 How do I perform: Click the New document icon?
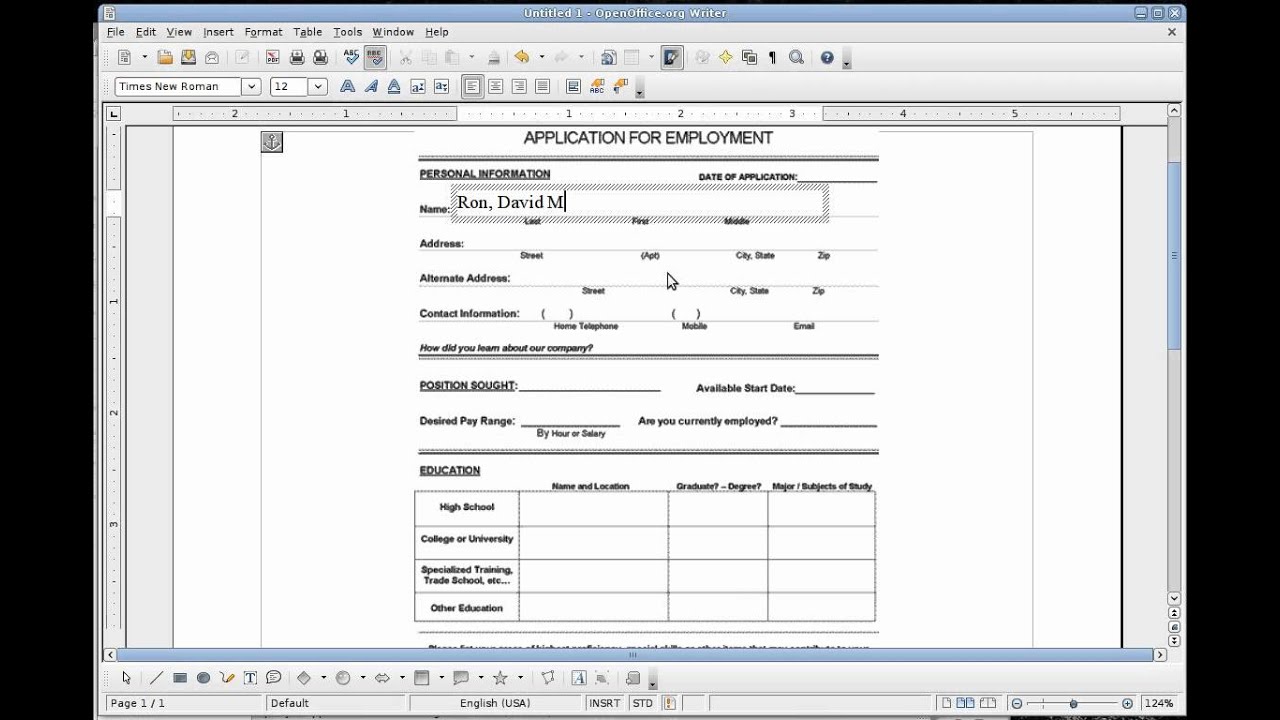125,58
